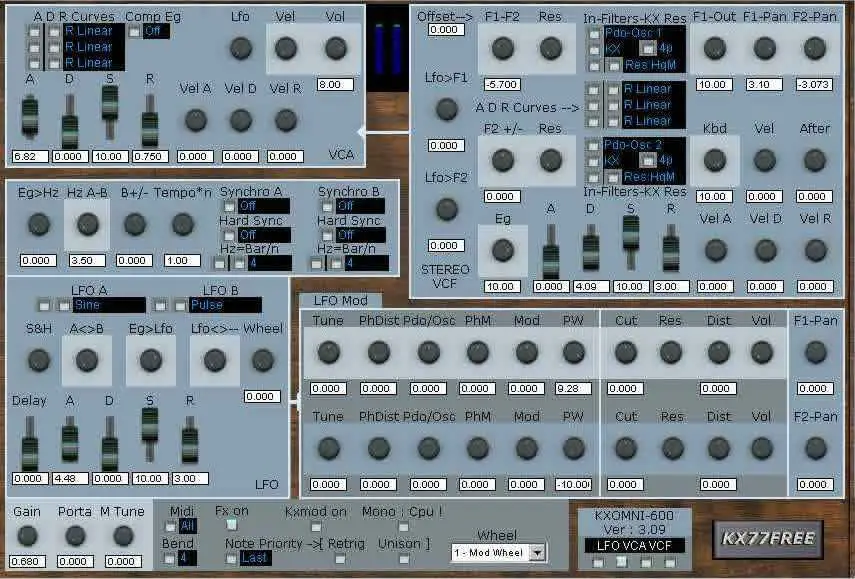Toggle the Mono checkbox
This screenshot has width=855, height=579.
coord(403,527)
